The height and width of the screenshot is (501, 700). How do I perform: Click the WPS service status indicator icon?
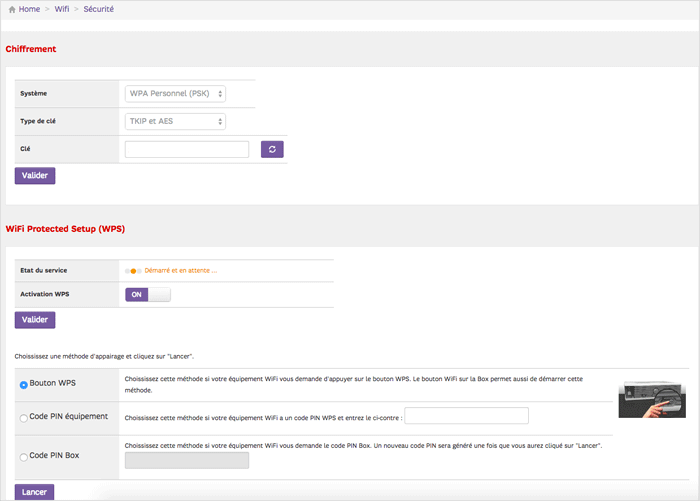tap(133, 270)
